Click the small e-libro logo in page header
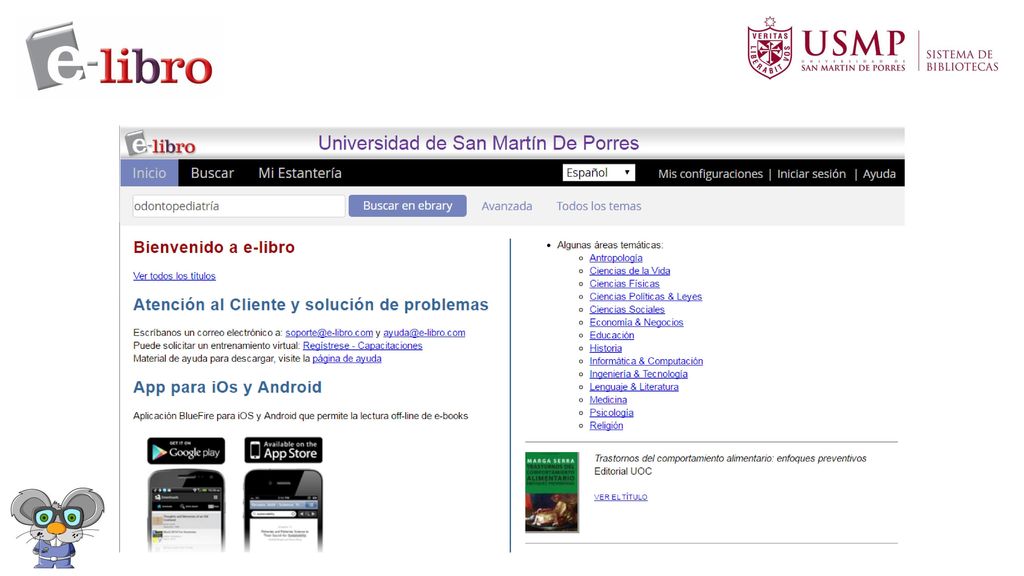Image resolution: width=1024 pixels, height=576 pixels. point(161,144)
